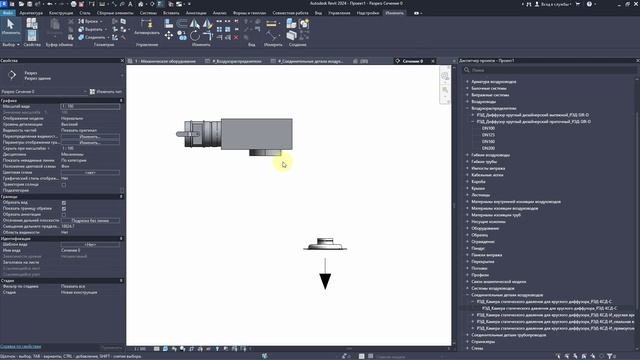Select Mirror - Pick Axis tool
Image resolution: width=640 pixels, height=360 pixels.
click(x=195, y=24)
